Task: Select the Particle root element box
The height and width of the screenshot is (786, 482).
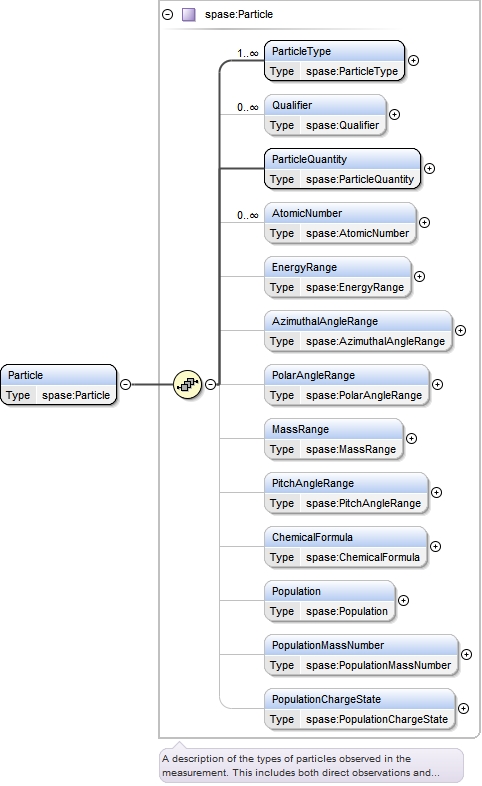Action: [59, 385]
